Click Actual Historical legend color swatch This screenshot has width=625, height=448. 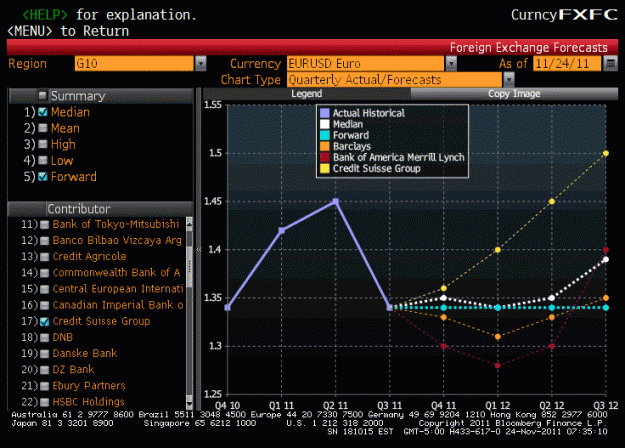click(325, 113)
